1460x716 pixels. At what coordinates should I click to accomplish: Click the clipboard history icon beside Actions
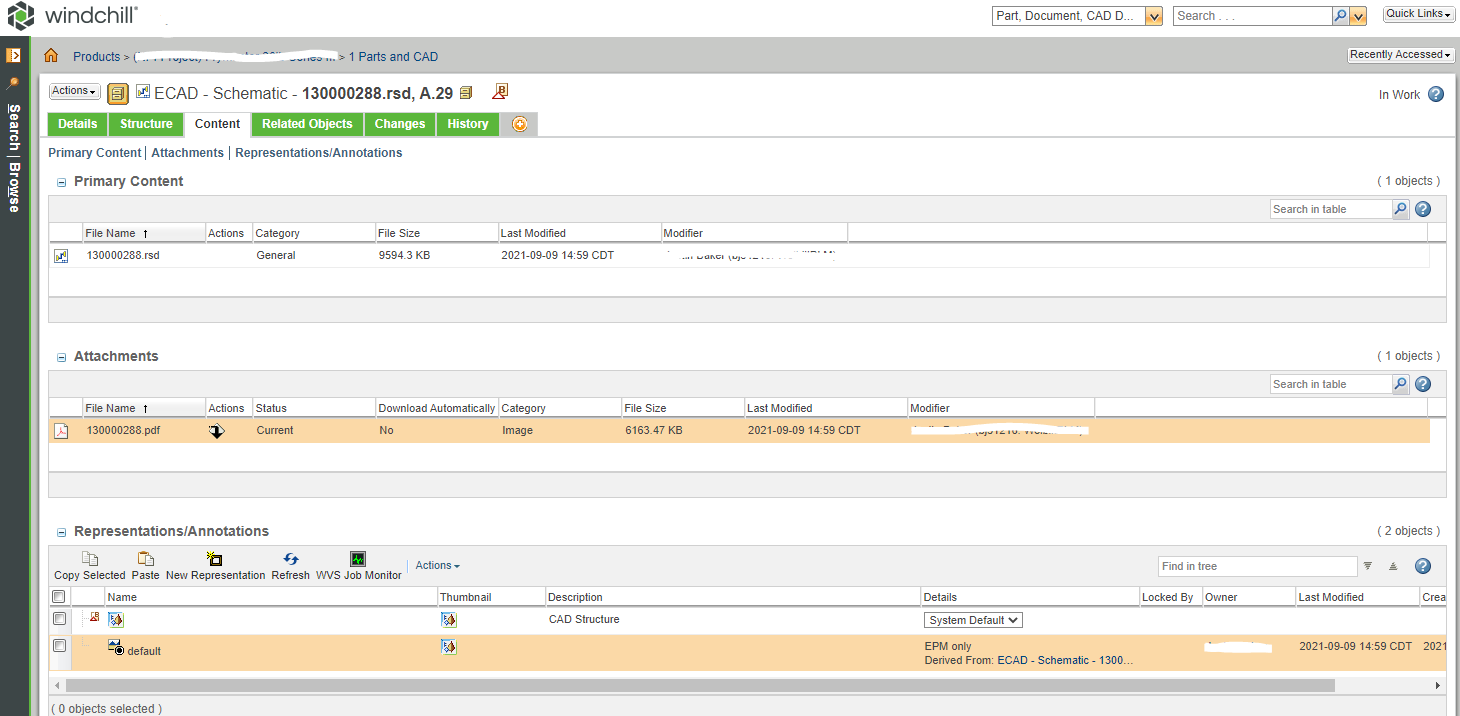point(117,91)
